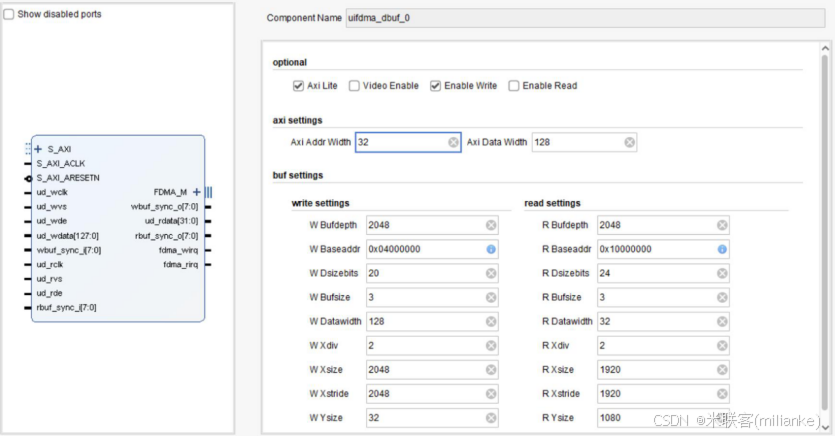Clear the R Dsizebits value
The width and height of the screenshot is (835, 436).
click(722, 273)
